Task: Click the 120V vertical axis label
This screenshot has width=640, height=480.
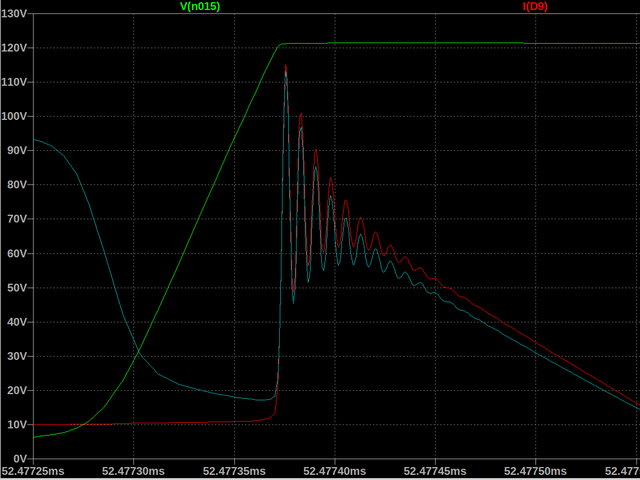Action: (15, 48)
